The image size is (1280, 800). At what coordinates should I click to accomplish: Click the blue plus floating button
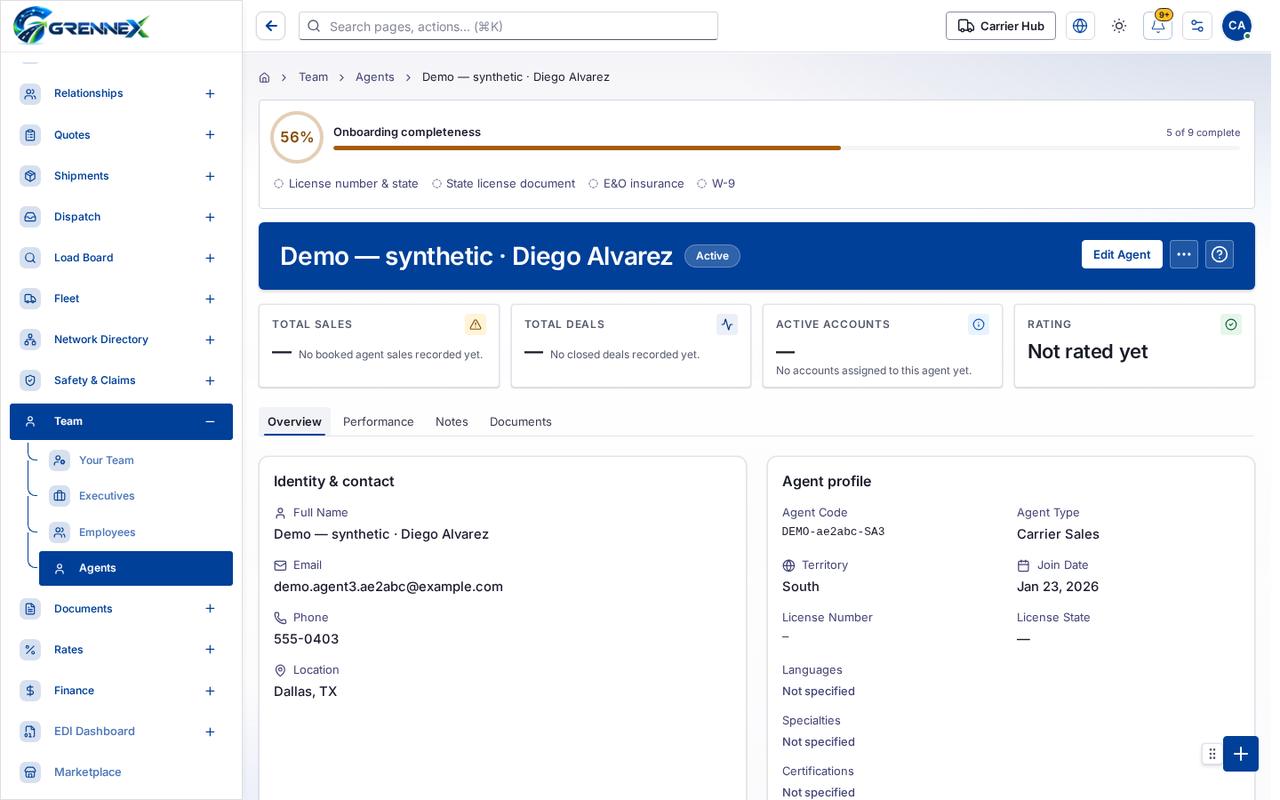click(x=1241, y=754)
